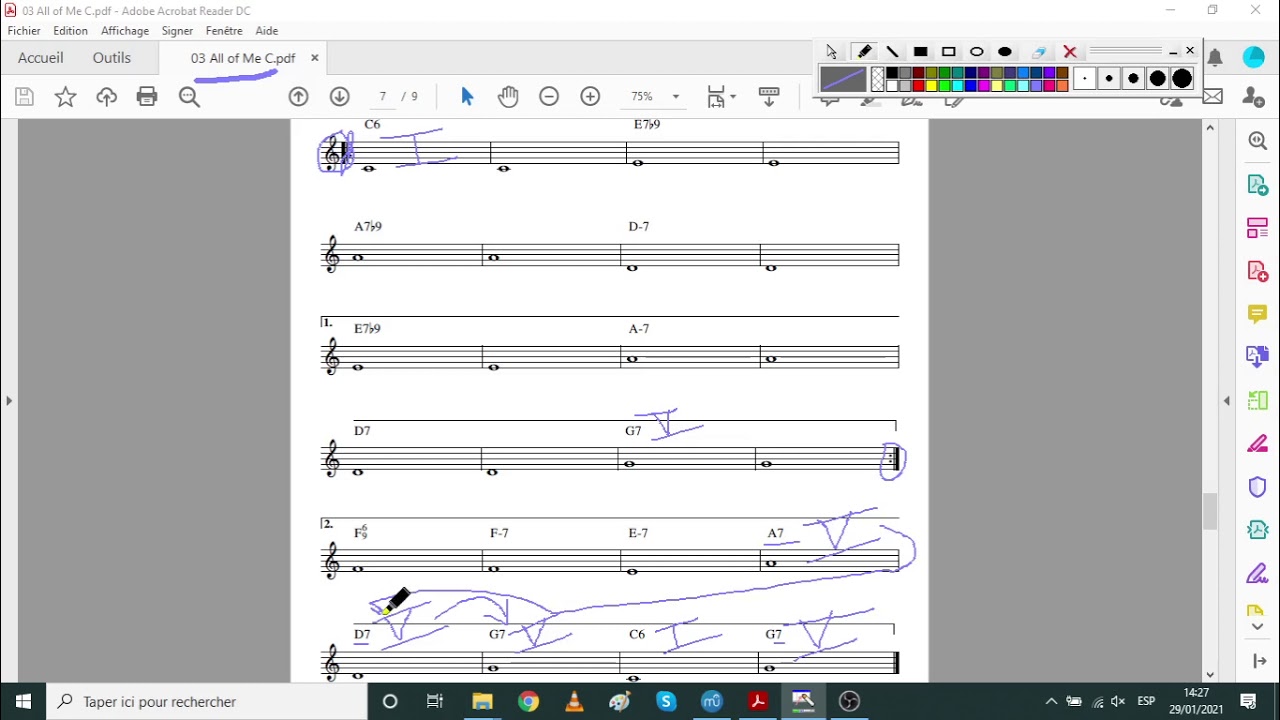1280x720 pixels.
Task: Open VLC media player from taskbar
Action: coord(574,701)
